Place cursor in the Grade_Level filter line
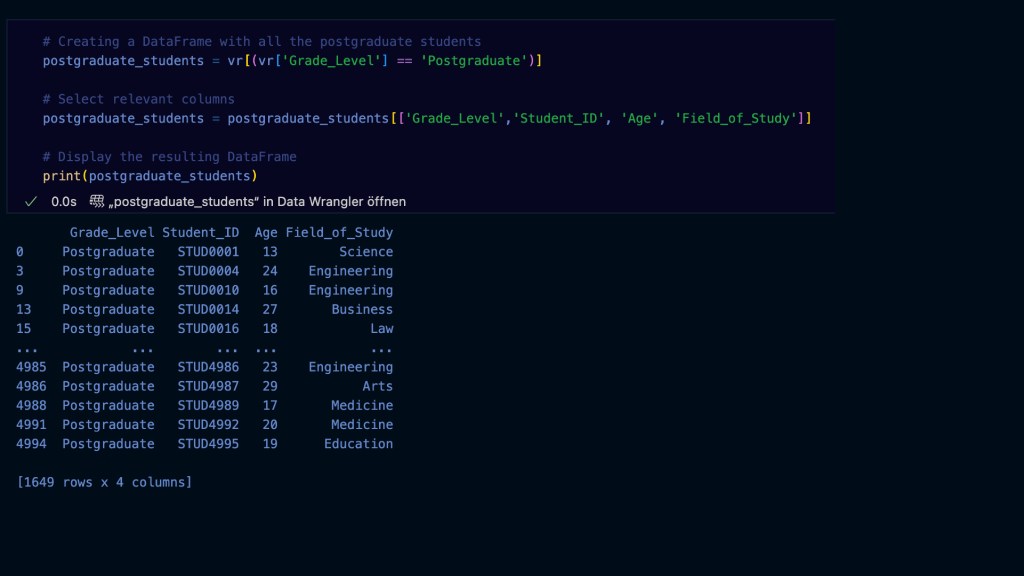The height and width of the screenshot is (576, 1024). tap(292, 61)
